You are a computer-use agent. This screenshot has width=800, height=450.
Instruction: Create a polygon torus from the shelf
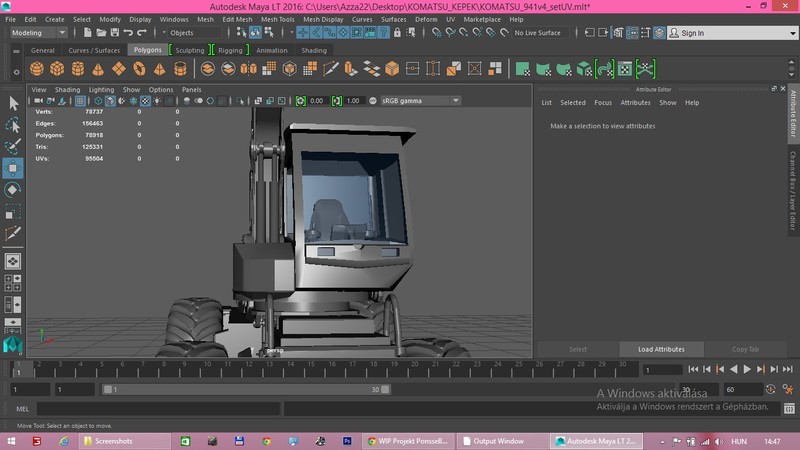click(139, 68)
